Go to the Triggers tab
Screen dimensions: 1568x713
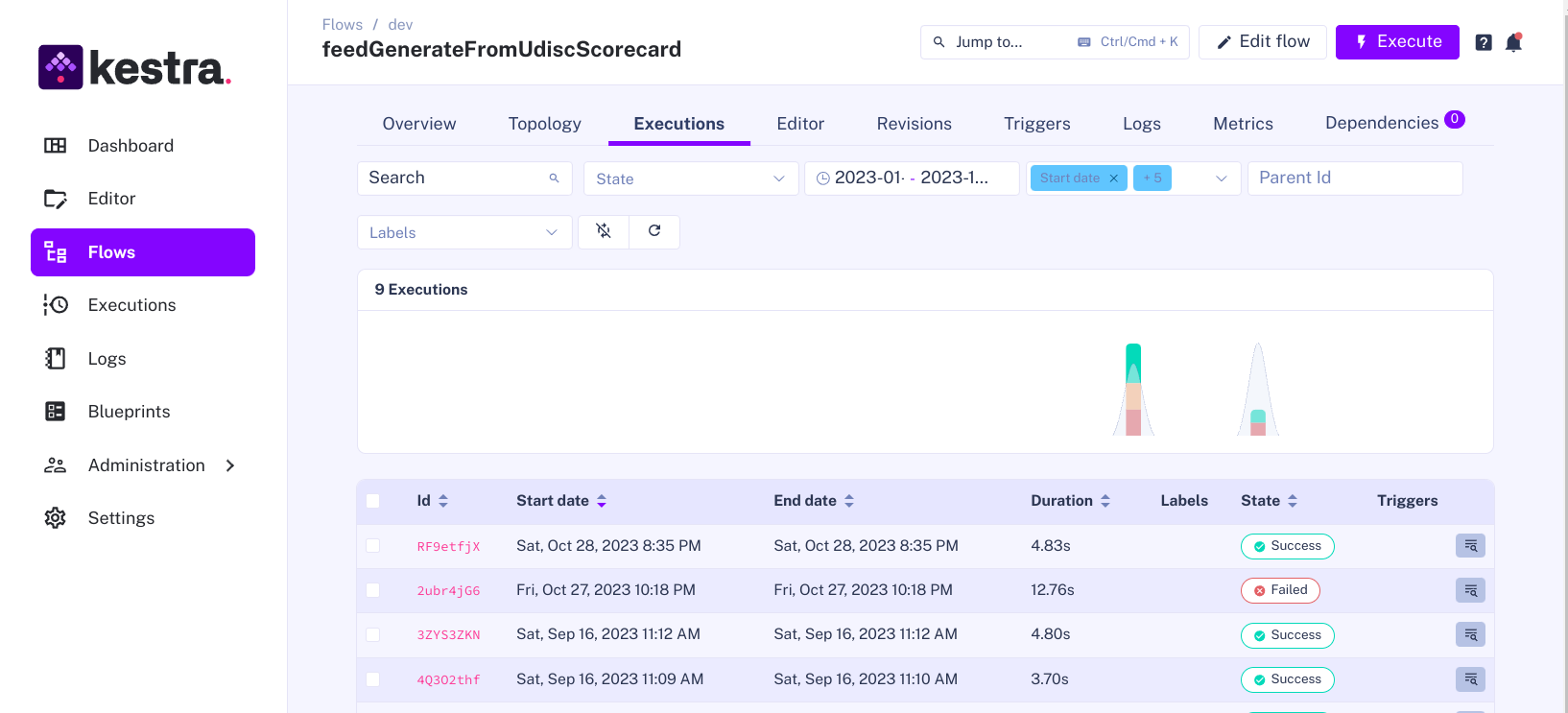coord(1036,124)
